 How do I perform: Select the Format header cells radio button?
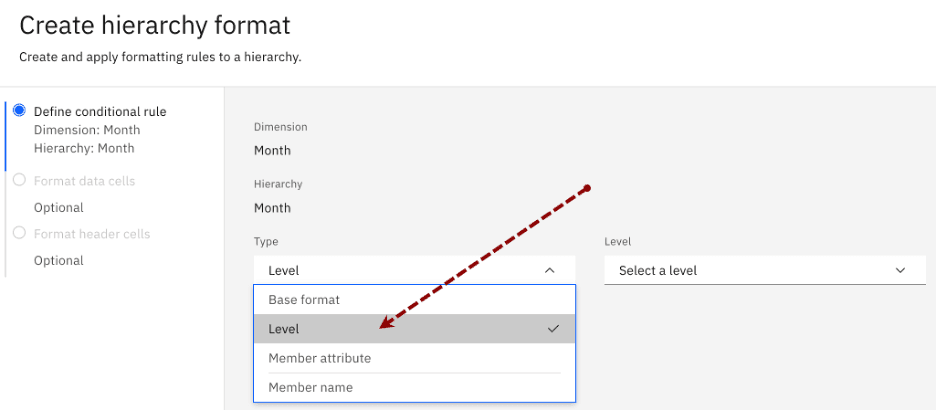[x=20, y=234]
